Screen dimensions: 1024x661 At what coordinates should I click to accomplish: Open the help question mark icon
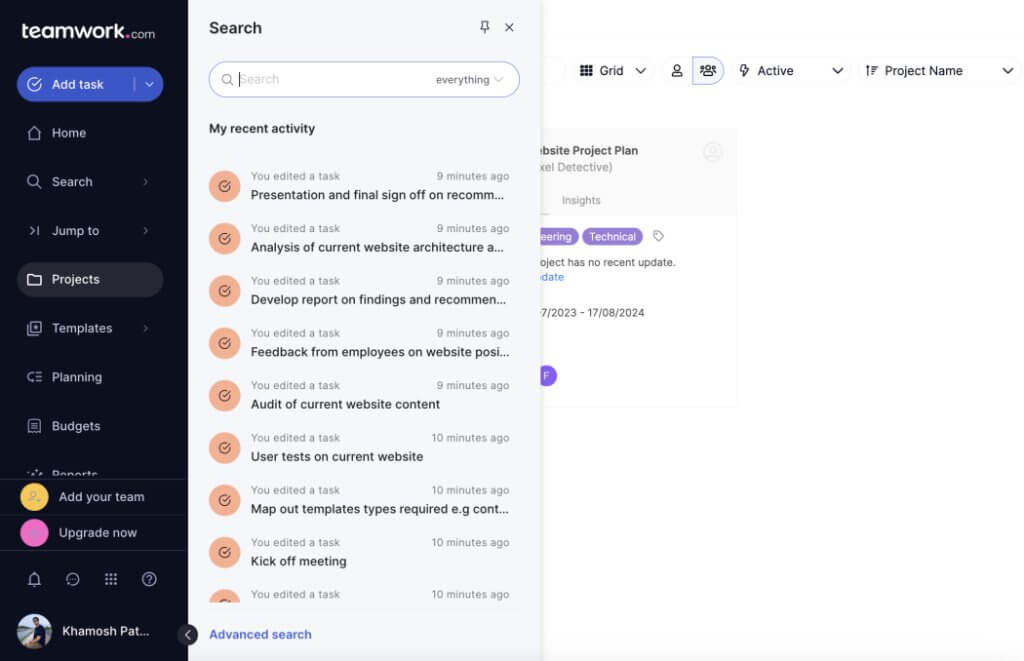click(148, 579)
